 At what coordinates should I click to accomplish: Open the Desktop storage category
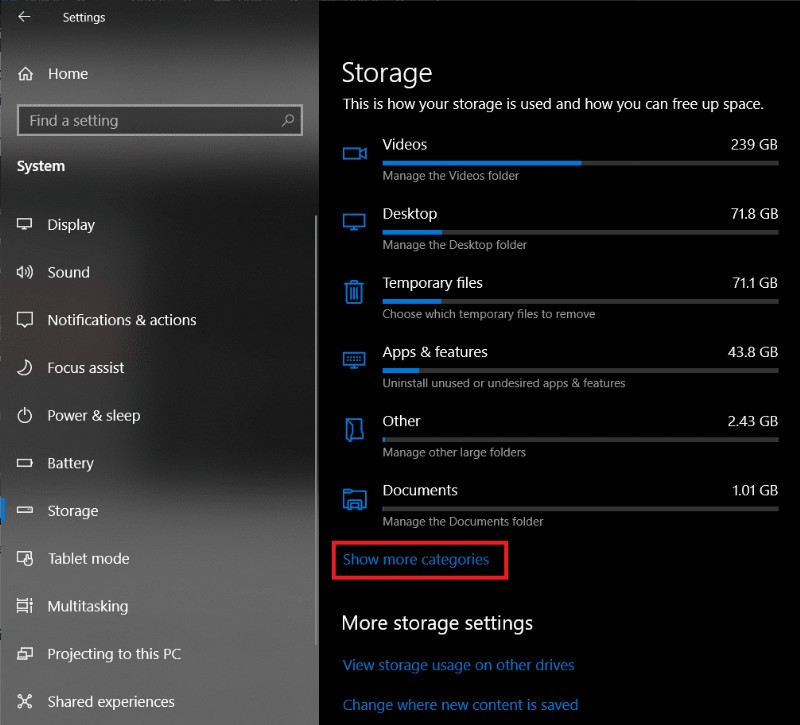pyautogui.click(x=560, y=228)
